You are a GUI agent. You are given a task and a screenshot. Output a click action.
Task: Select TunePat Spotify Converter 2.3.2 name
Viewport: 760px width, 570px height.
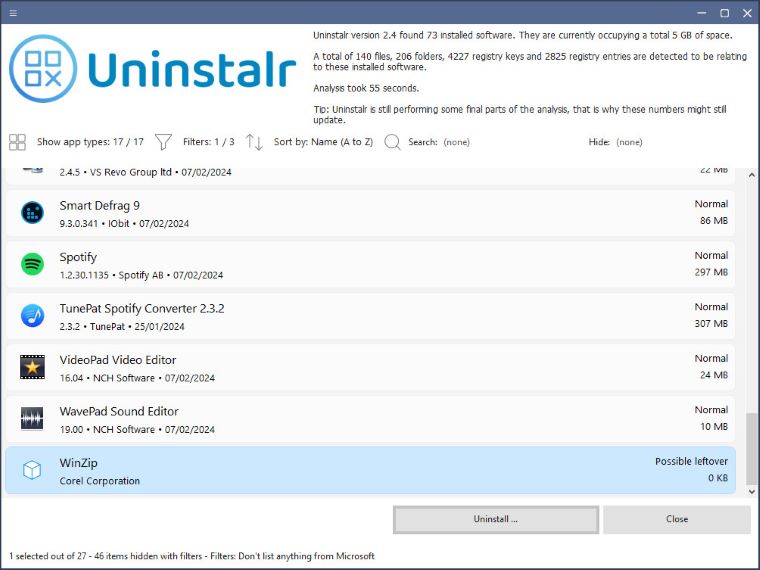[x=142, y=309]
